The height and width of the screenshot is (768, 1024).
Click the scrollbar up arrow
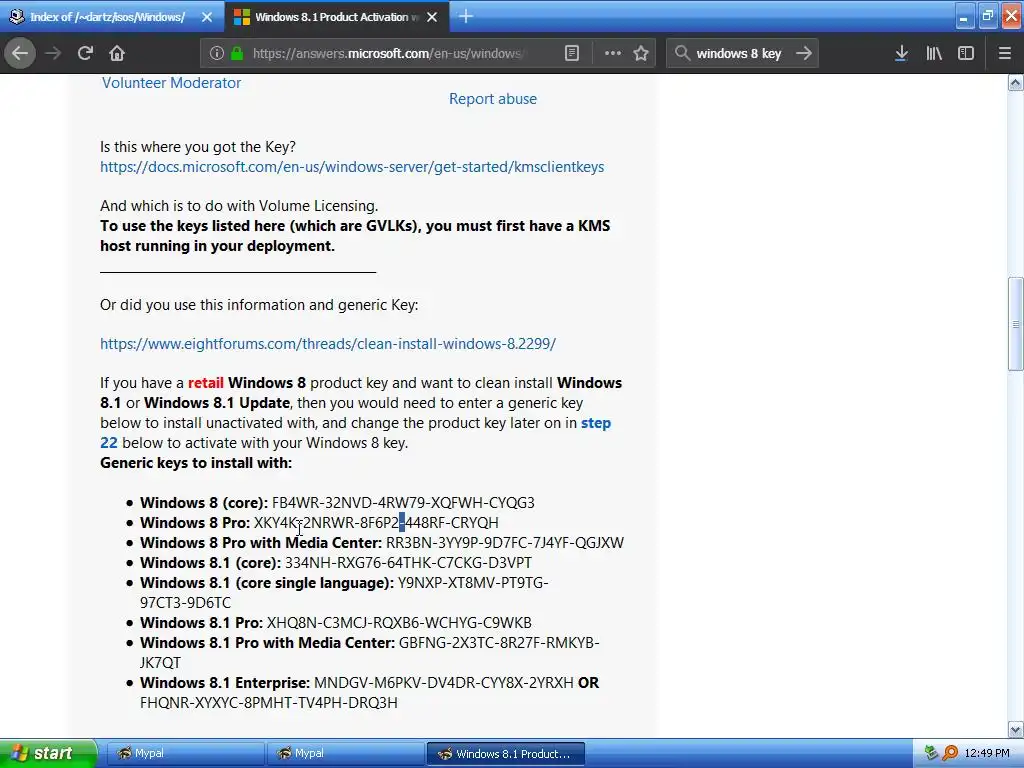click(1016, 82)
